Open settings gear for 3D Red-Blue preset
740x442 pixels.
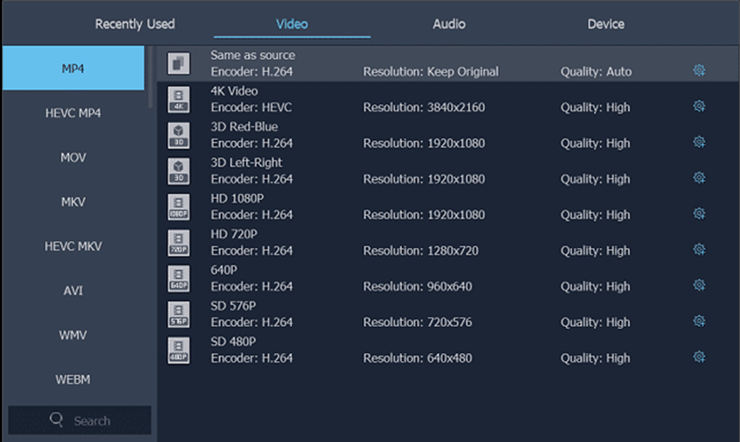click(x=699, y=142)
